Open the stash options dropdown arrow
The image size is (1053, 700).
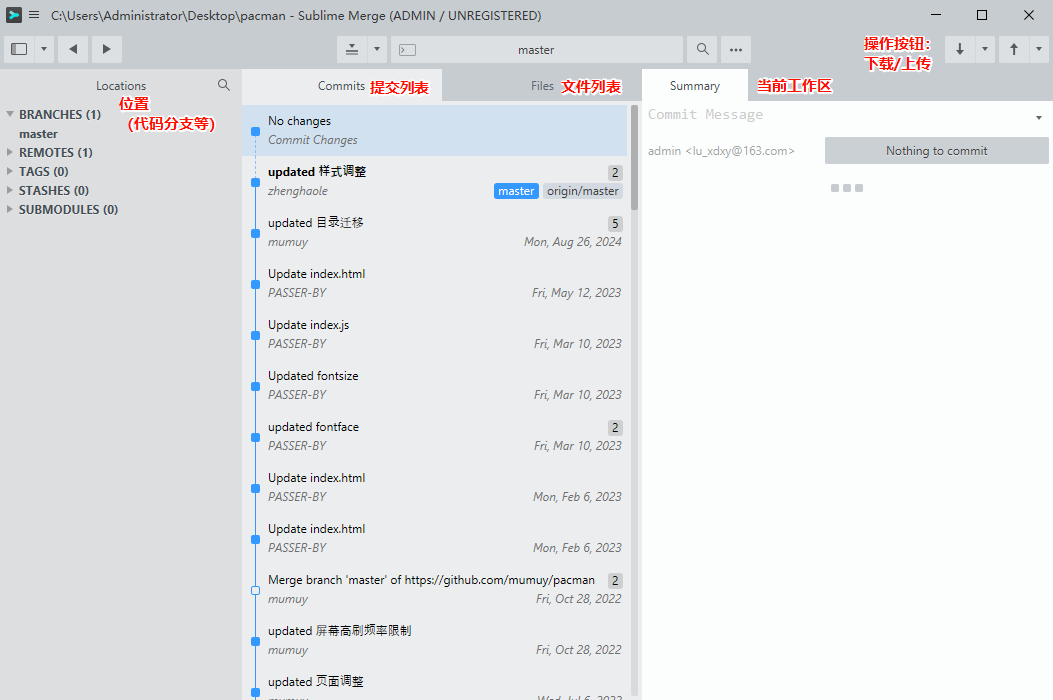[x=377, y=49]
